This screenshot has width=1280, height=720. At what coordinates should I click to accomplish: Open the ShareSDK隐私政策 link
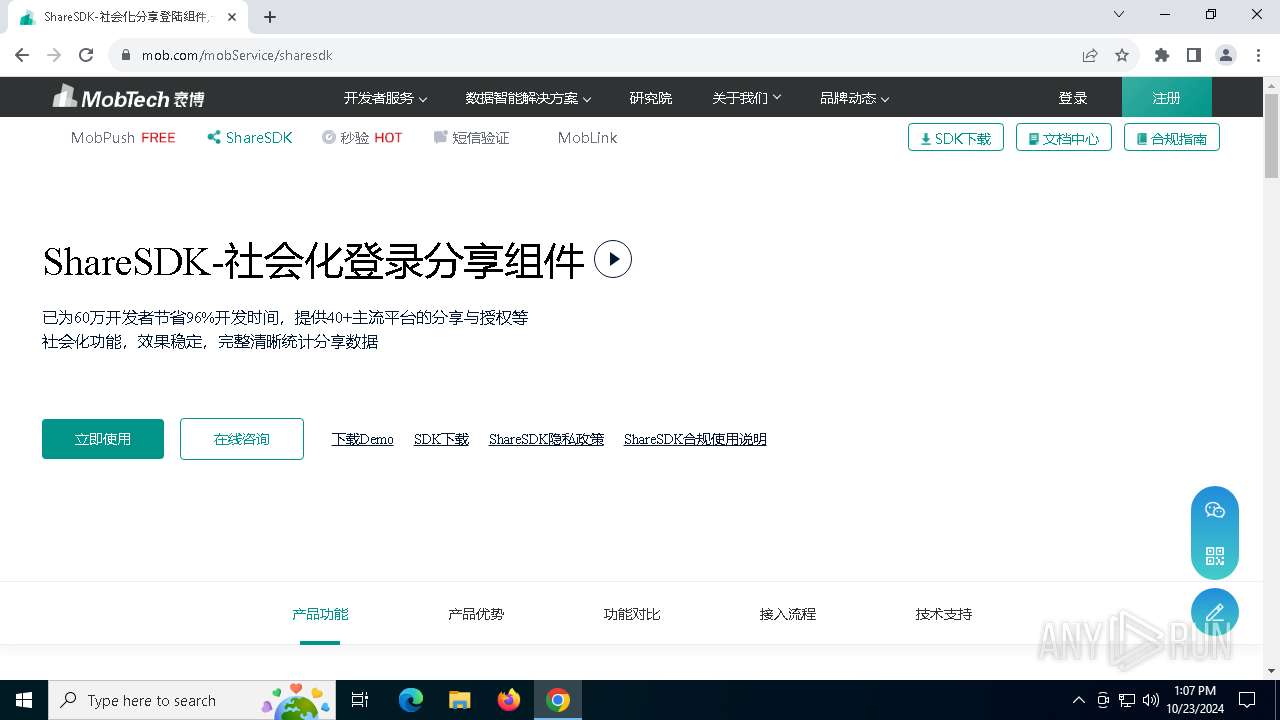point(546,439)
